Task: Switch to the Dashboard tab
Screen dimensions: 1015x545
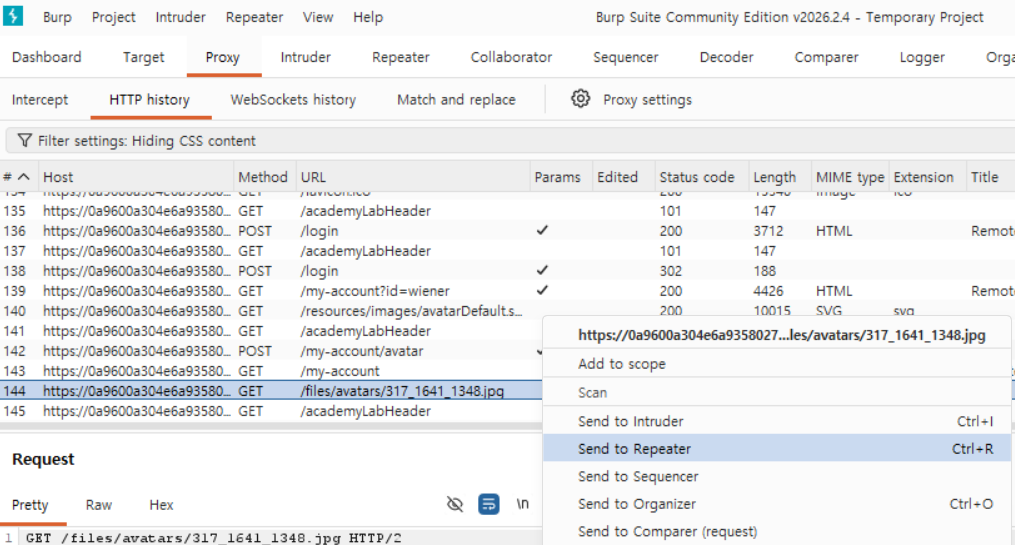Action: pos(47,57)
